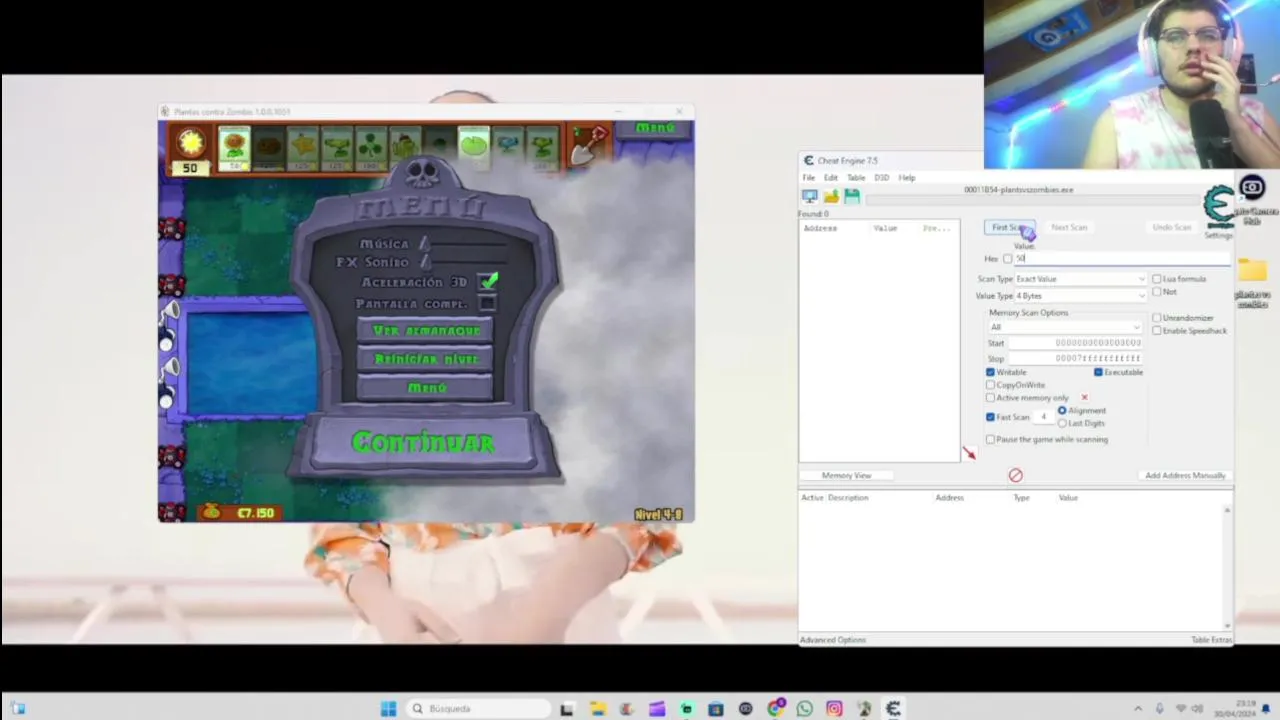Open Cheat Engine taskbar icon
1280x720 pixels.
[x=893, y=709]
